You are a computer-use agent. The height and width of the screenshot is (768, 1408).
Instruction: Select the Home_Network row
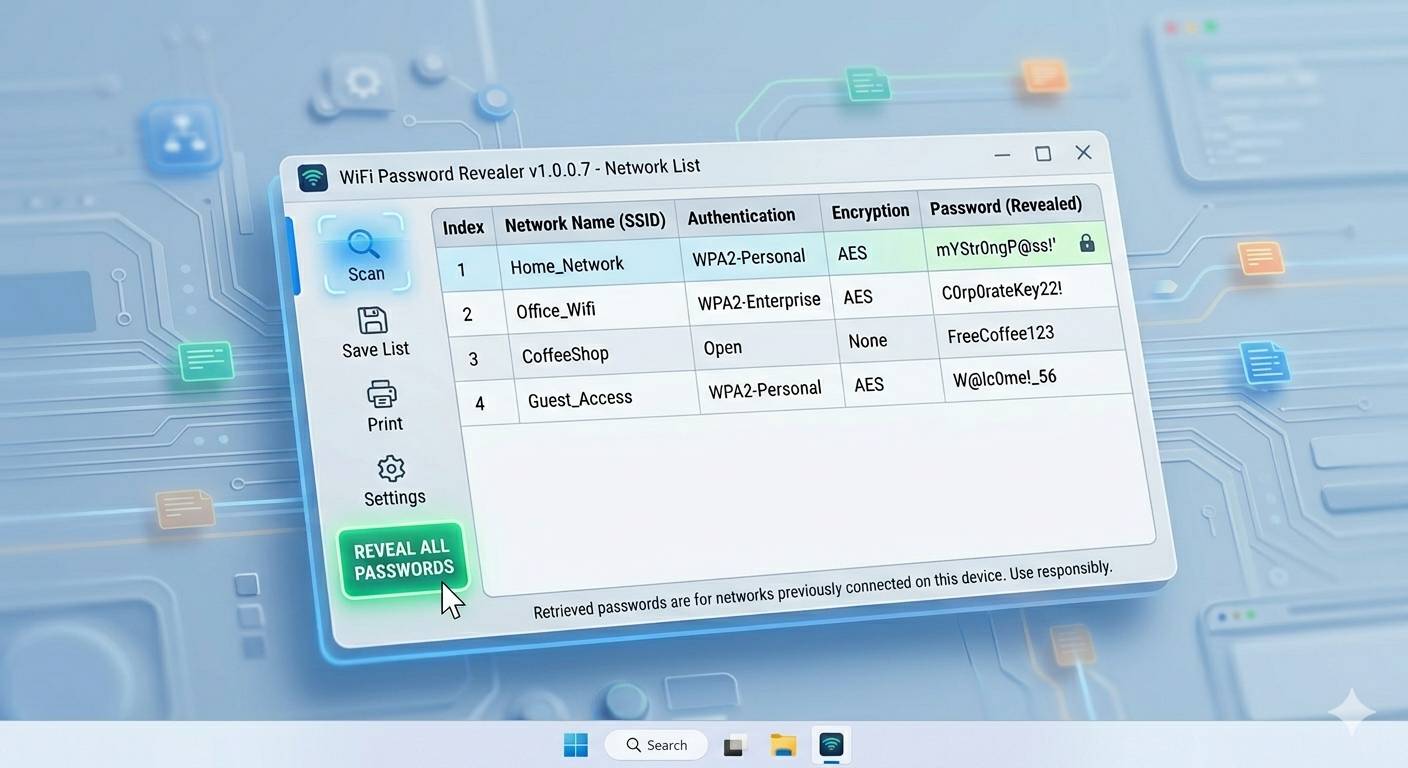point(567,265)
